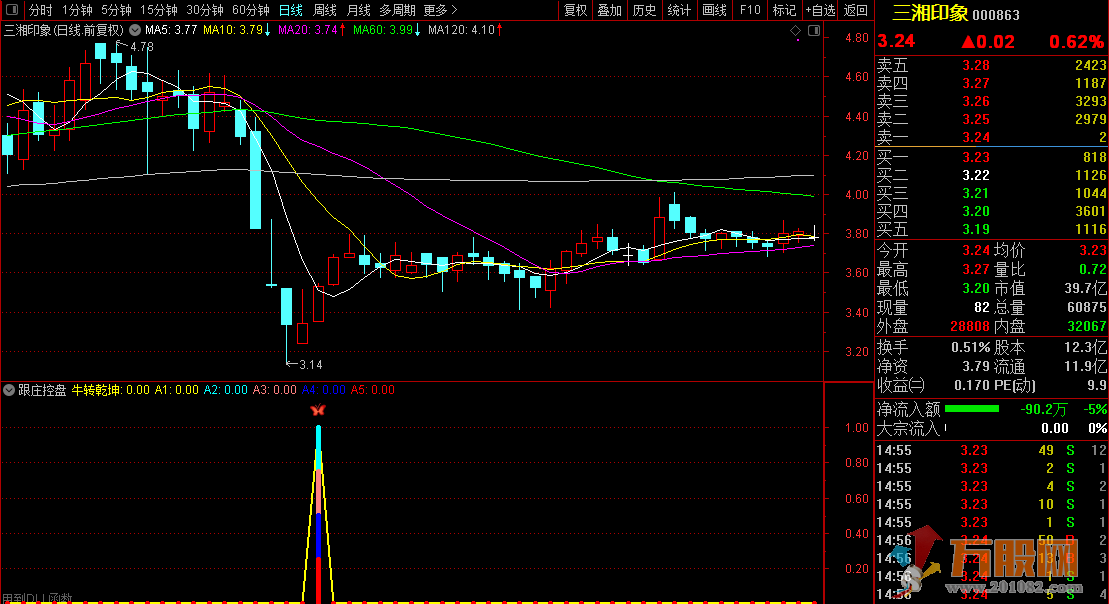Click the 三湘印象(日线.前复权) chart title
Image resolution: width=1109 pixels, height=604 pixels.
click(64, 30)
